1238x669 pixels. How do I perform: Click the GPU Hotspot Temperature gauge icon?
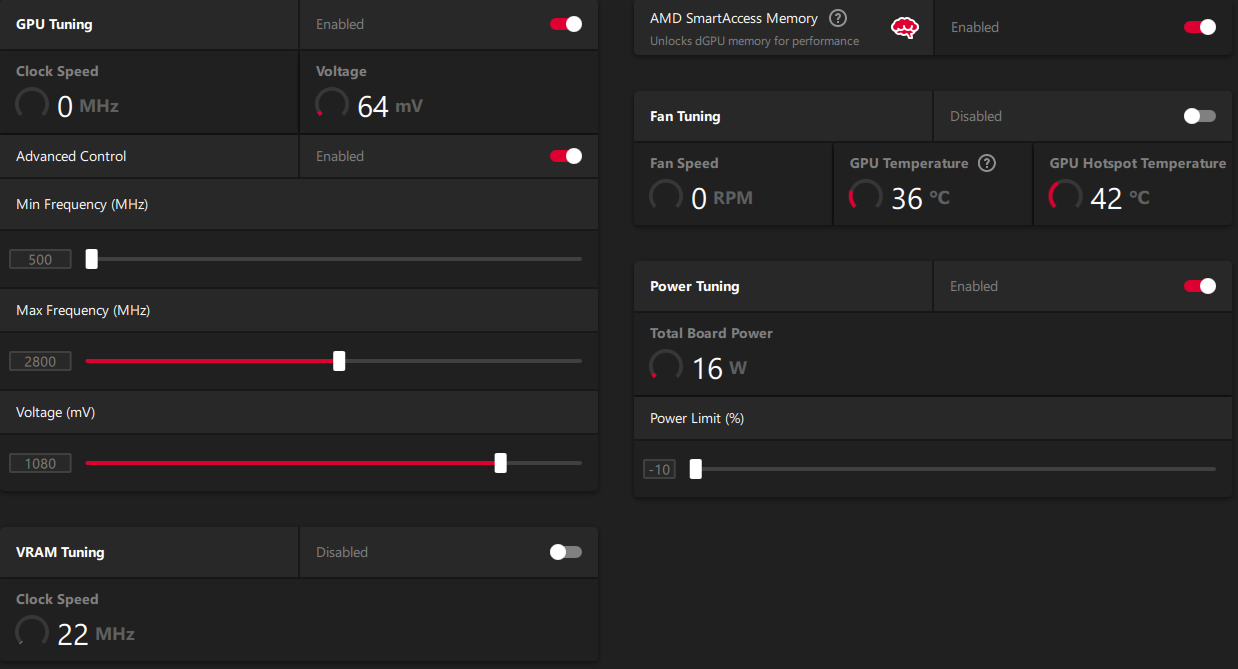1065,196
